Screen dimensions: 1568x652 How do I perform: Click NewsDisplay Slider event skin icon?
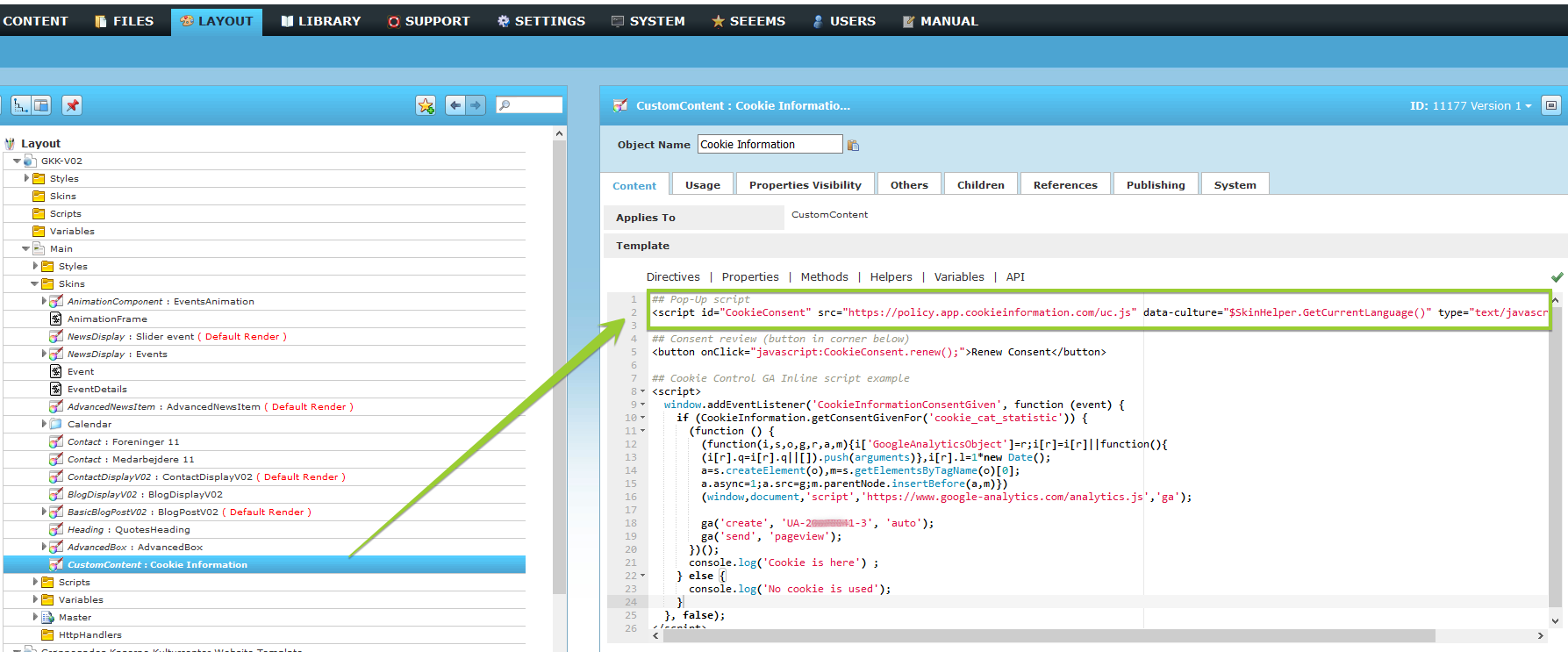[x=56, y=336]
